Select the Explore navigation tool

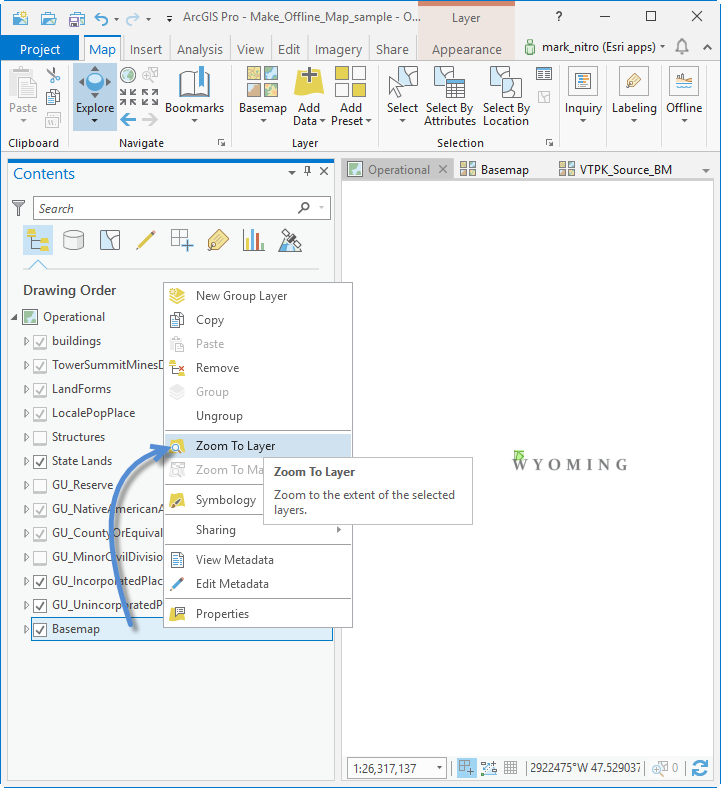[94, 96]
